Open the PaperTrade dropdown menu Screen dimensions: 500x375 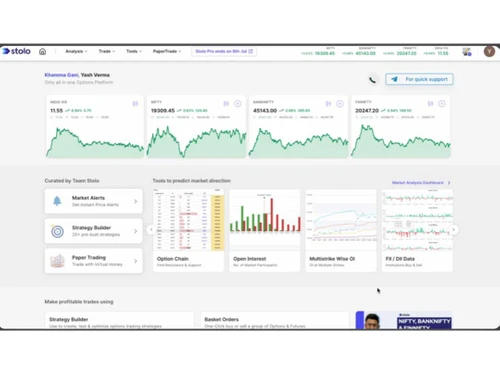click(167, 51)
